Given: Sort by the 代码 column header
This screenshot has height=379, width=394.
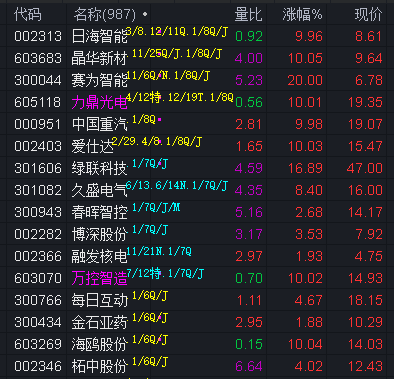Looking at the screenshot, I should coord(28,15).
